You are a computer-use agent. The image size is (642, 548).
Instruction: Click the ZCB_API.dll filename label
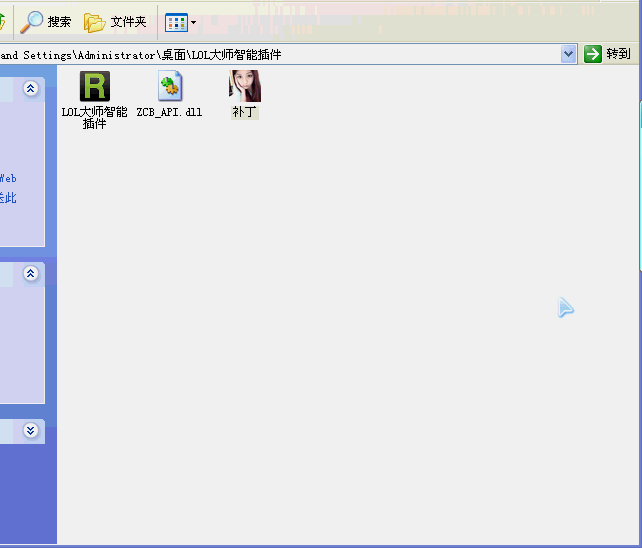[169, 112]
